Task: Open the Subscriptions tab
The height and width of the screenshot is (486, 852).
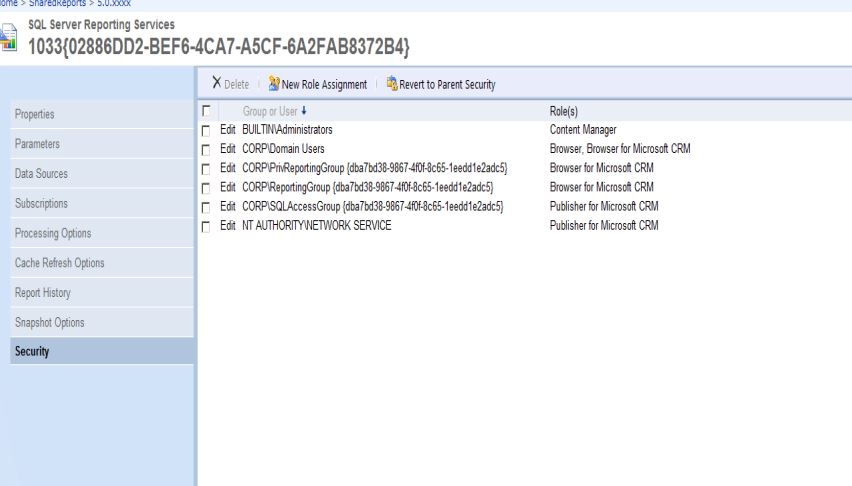Action: point(41,203)
